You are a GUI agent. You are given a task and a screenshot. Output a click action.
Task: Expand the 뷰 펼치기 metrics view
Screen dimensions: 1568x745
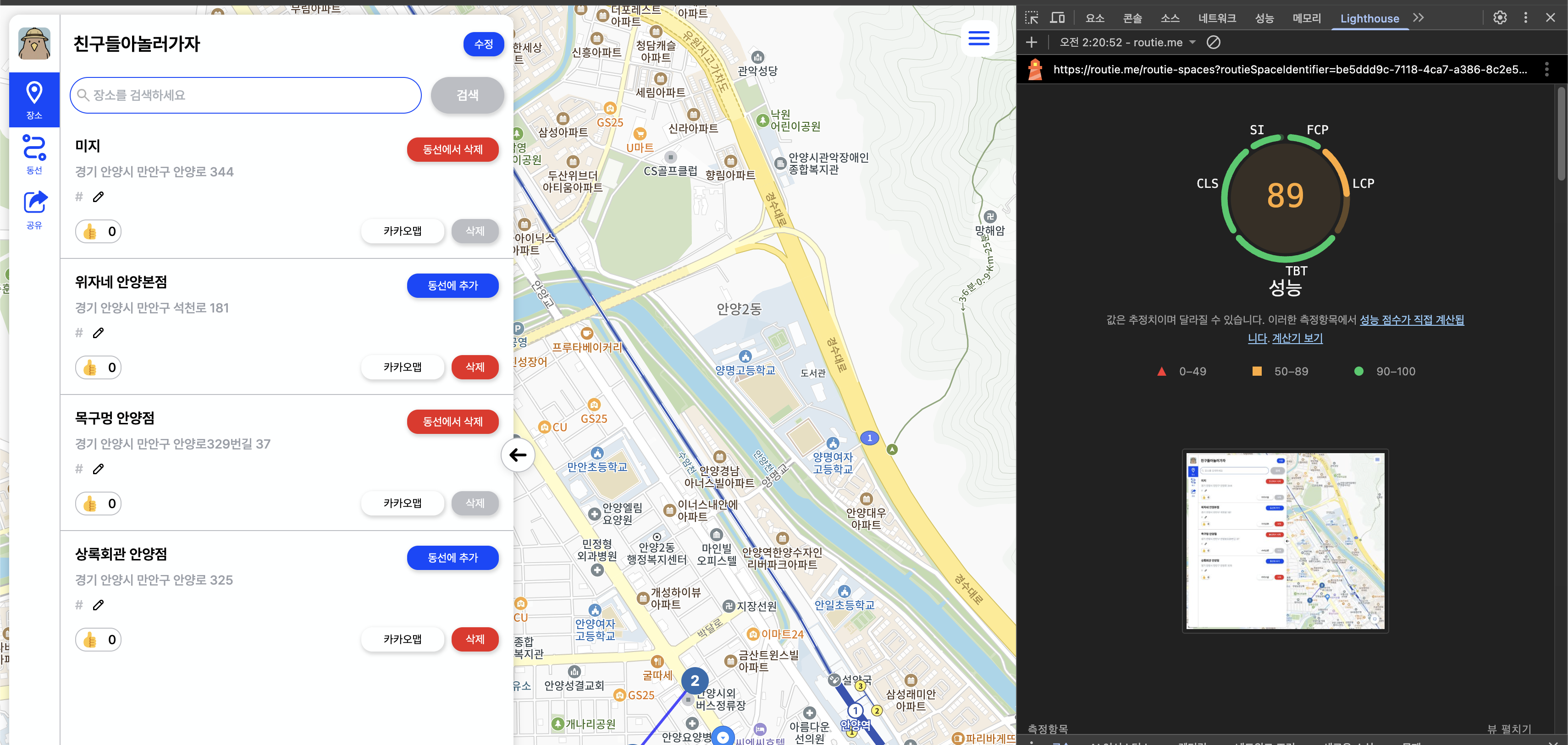point(1508,729)
